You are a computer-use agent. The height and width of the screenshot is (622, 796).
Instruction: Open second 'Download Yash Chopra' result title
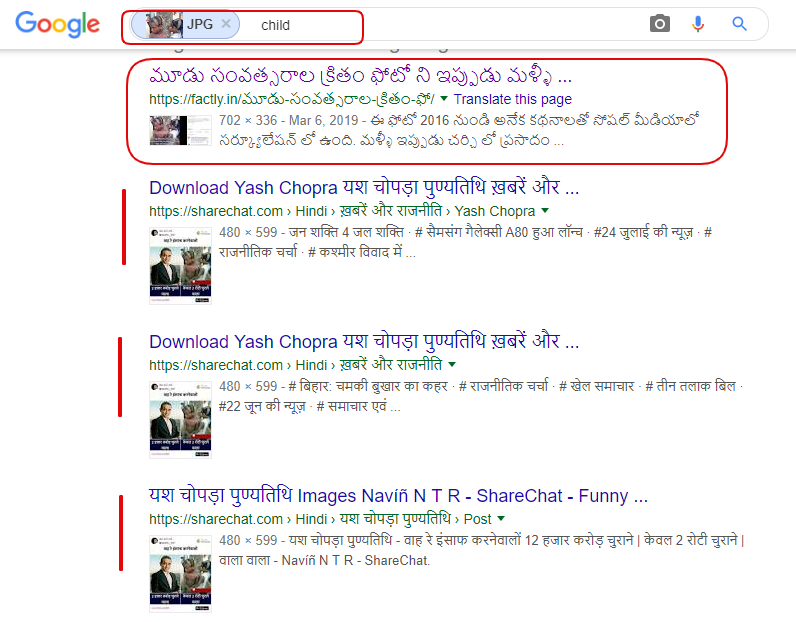click(364, 341)
